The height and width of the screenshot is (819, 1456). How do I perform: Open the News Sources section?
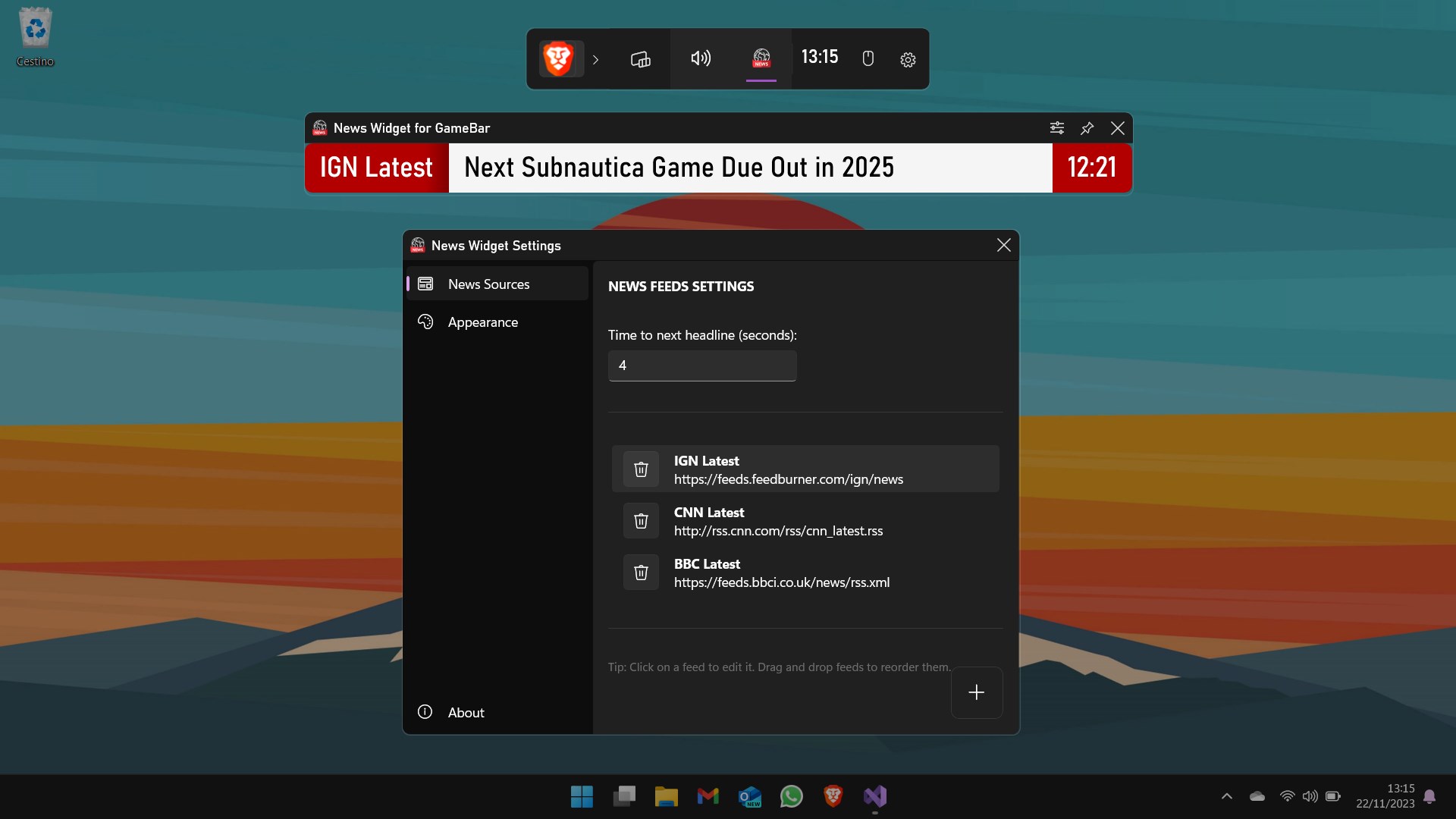[x=488, y=284]
